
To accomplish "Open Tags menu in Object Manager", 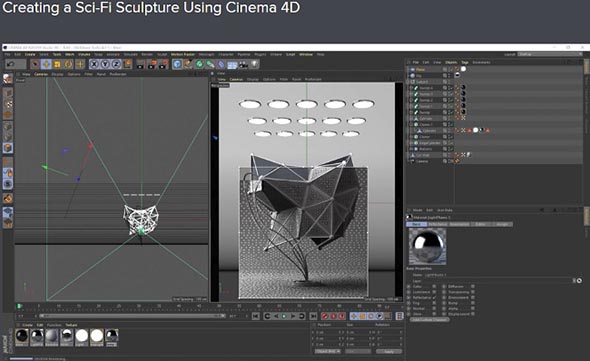I will 465,62.
